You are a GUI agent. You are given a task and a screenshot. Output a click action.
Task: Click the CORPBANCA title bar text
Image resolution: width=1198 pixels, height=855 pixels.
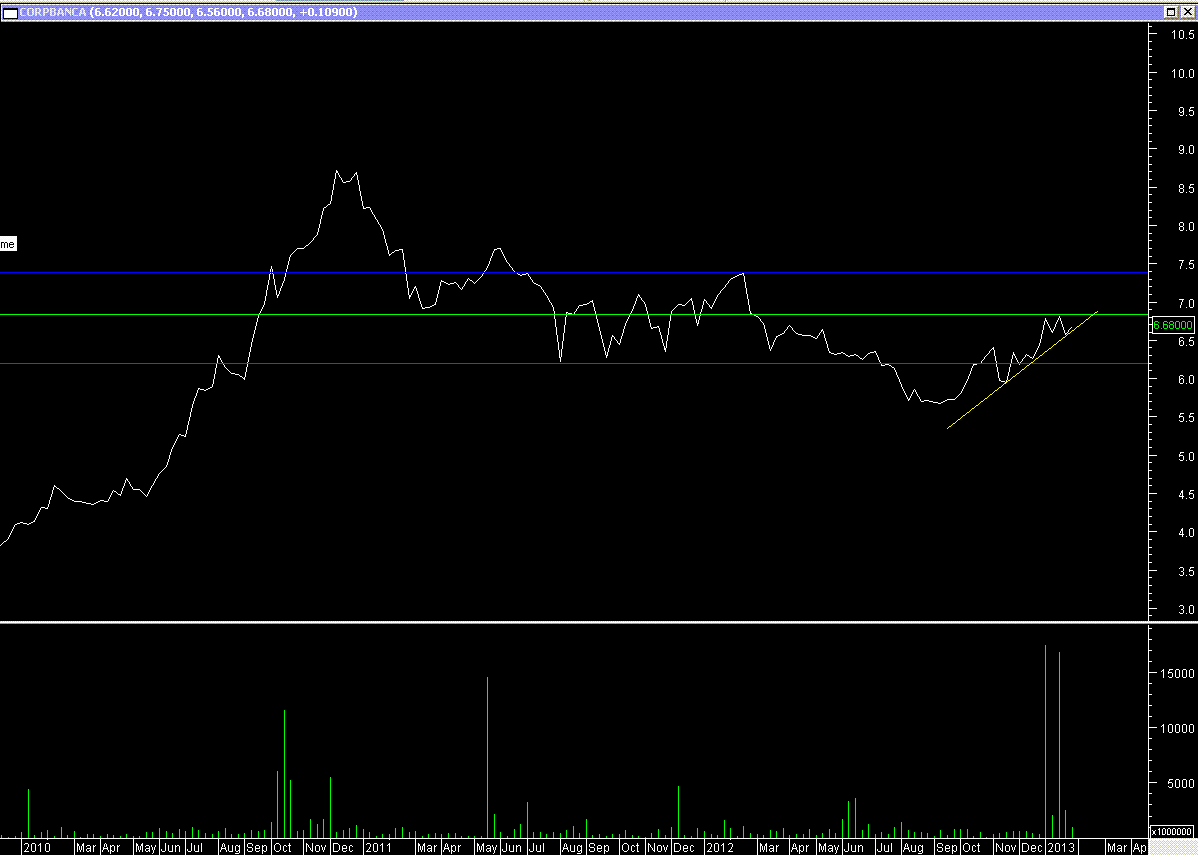(x=188, y=12)
